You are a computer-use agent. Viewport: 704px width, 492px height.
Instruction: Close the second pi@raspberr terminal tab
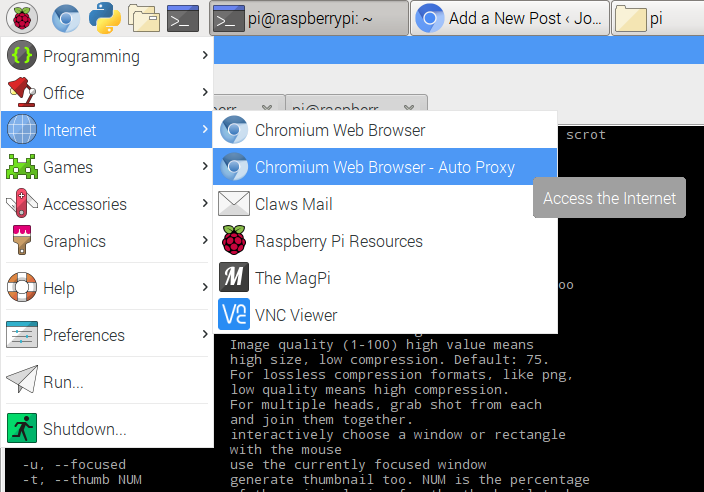click(x=409, y=108)
